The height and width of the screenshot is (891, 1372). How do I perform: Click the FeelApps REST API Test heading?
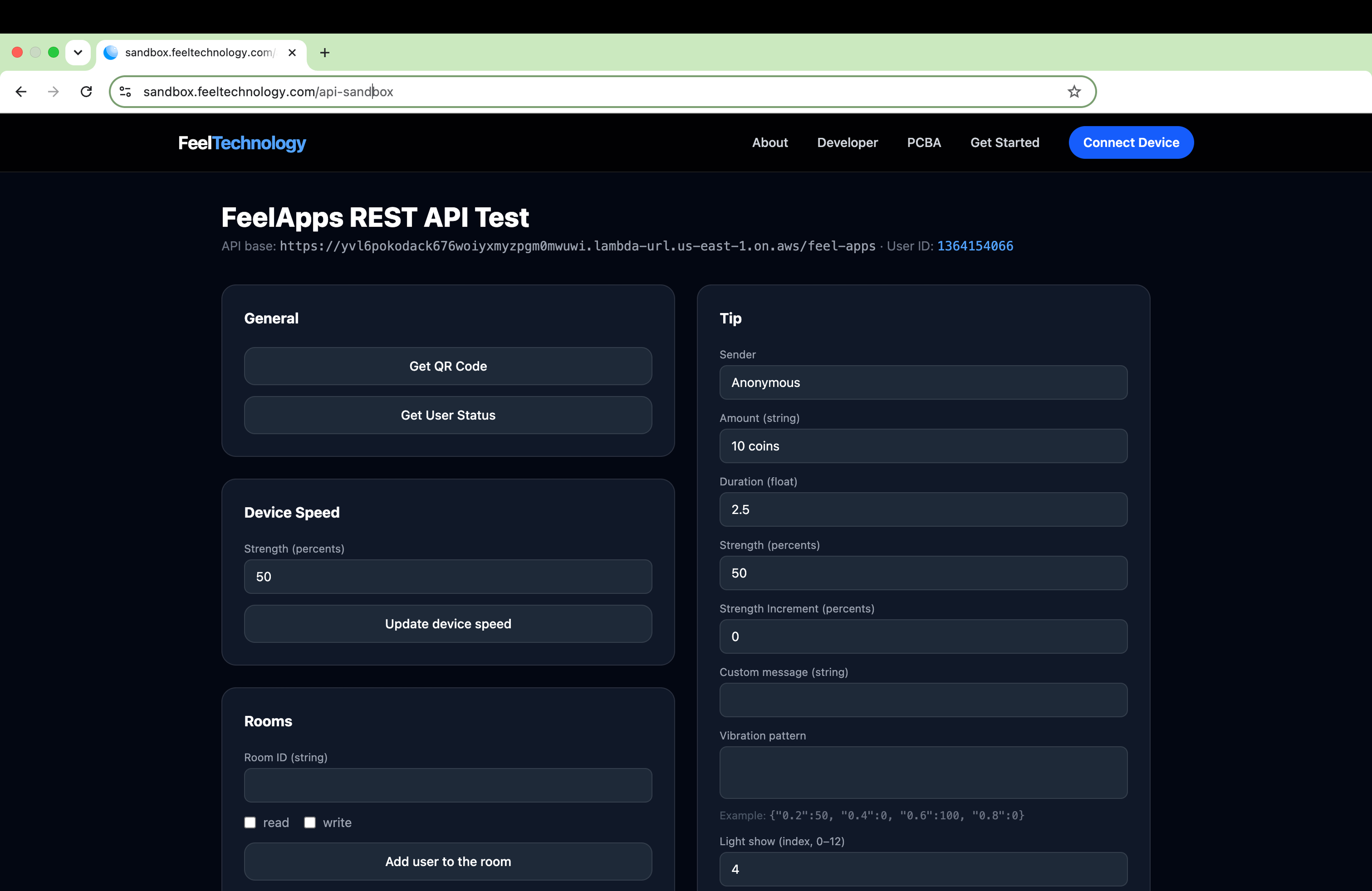coord(375,218)
